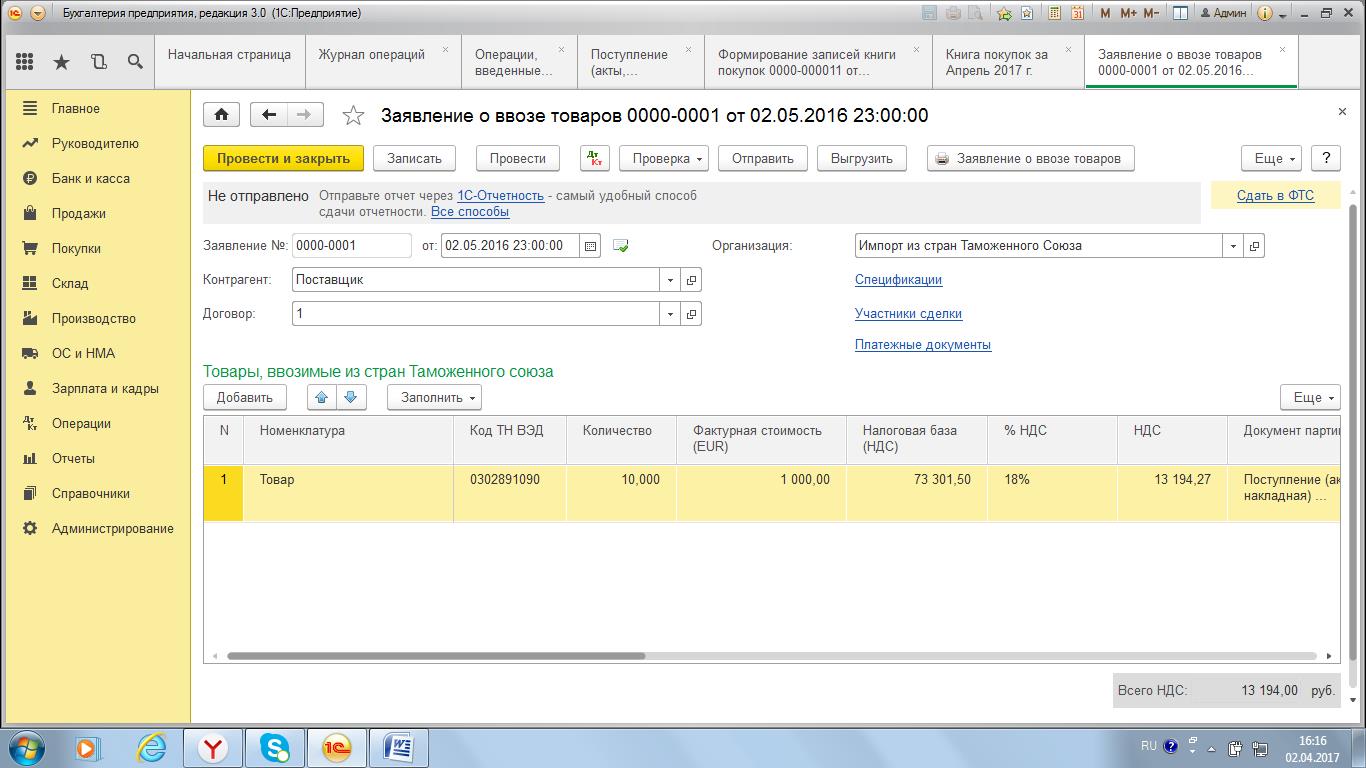Open the Дт/Кт postings icon

tap(594, 158)
